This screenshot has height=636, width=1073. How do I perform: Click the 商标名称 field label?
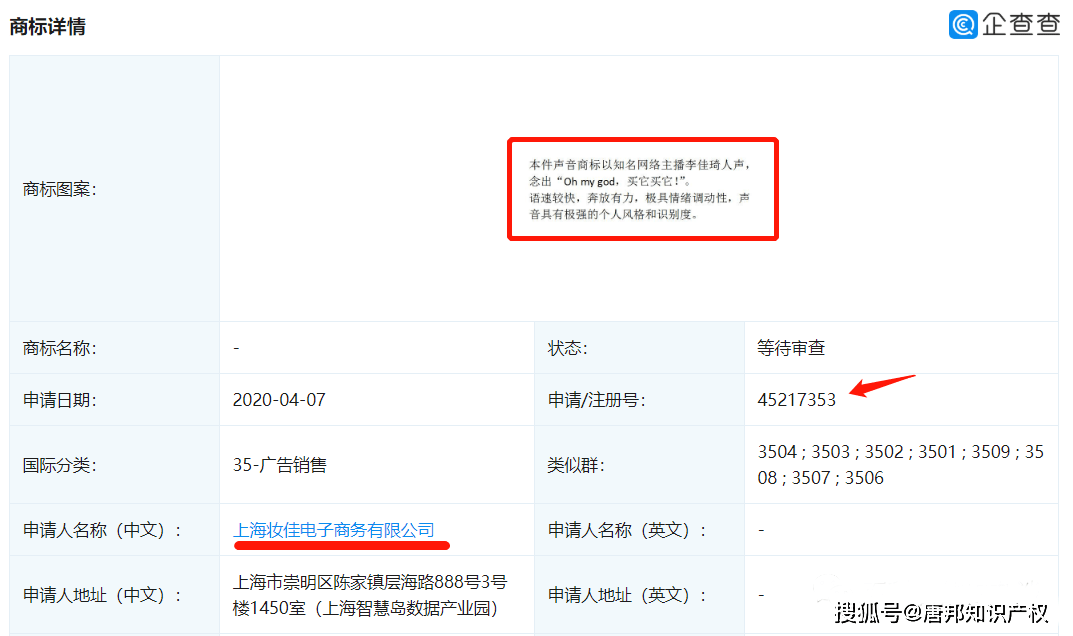tap(60, 348)
